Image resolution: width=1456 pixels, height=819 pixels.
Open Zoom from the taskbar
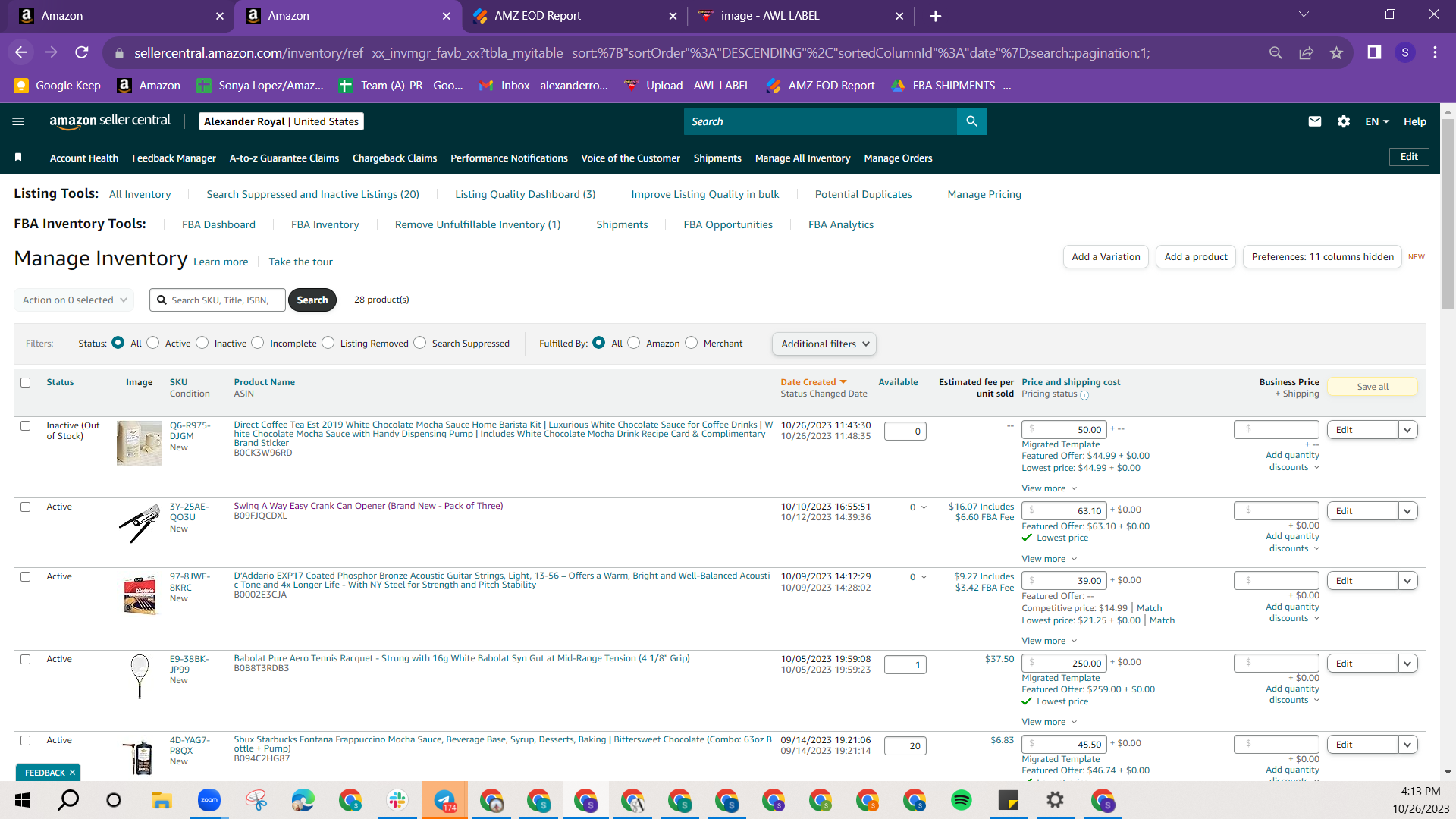[209, 800]
